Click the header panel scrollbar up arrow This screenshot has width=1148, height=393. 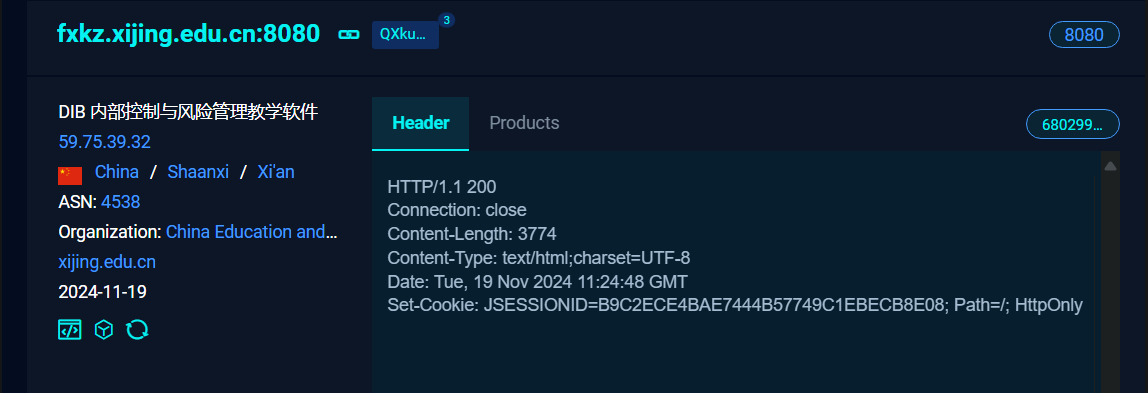pos(1110,166)
